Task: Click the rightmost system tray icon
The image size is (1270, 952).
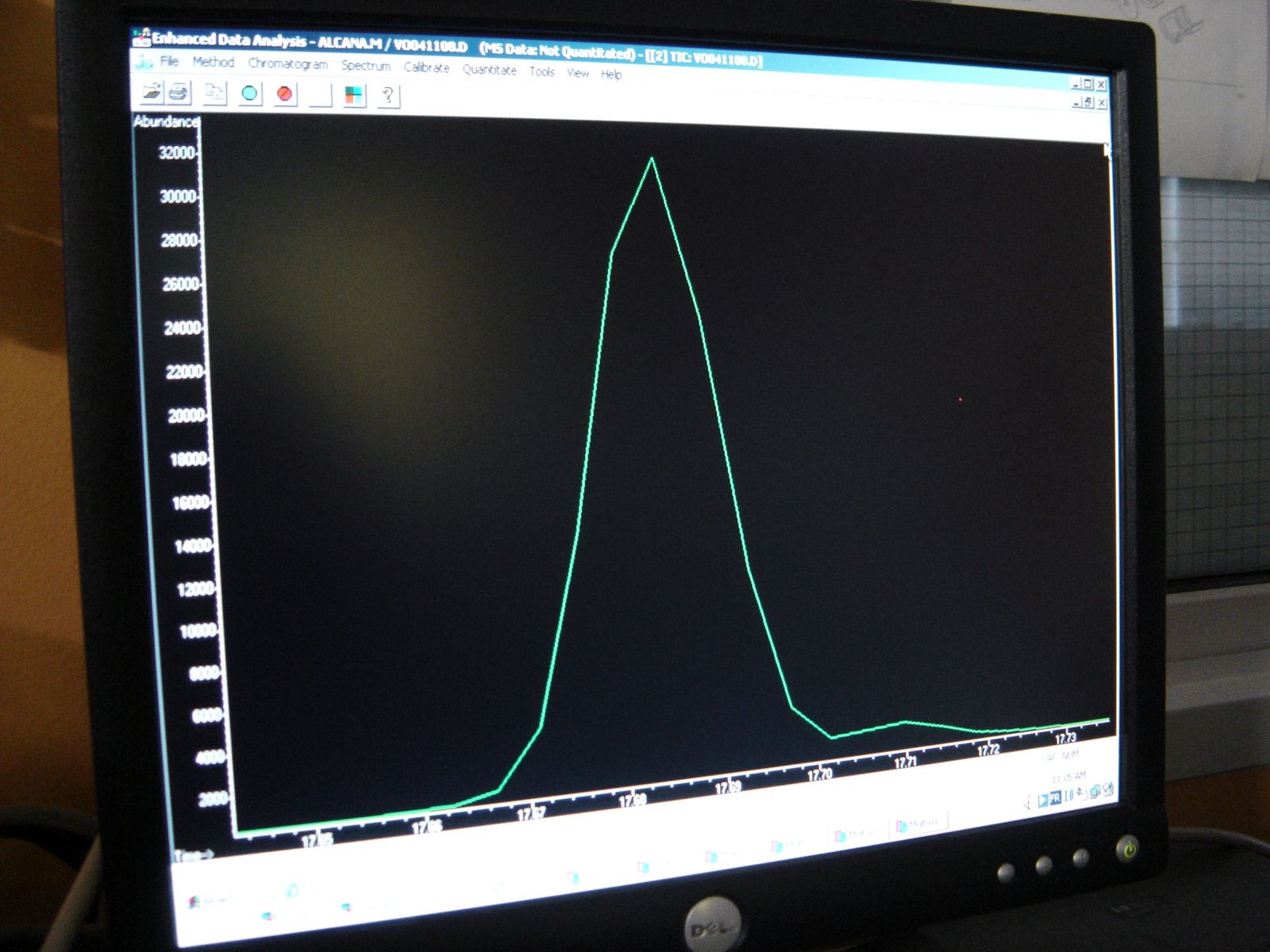Action: [1108, 789]
